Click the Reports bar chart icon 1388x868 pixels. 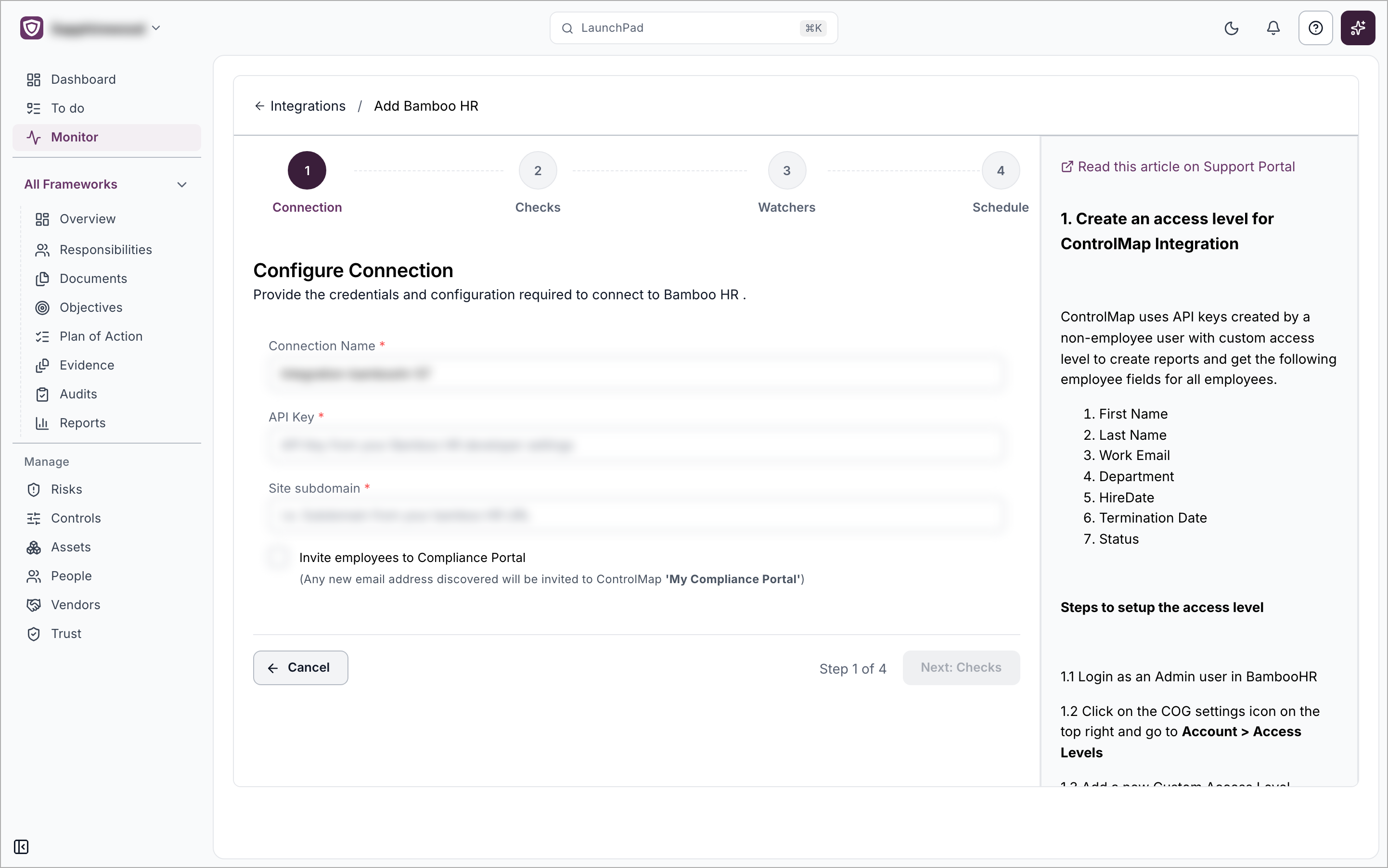[x=42, y=423]
